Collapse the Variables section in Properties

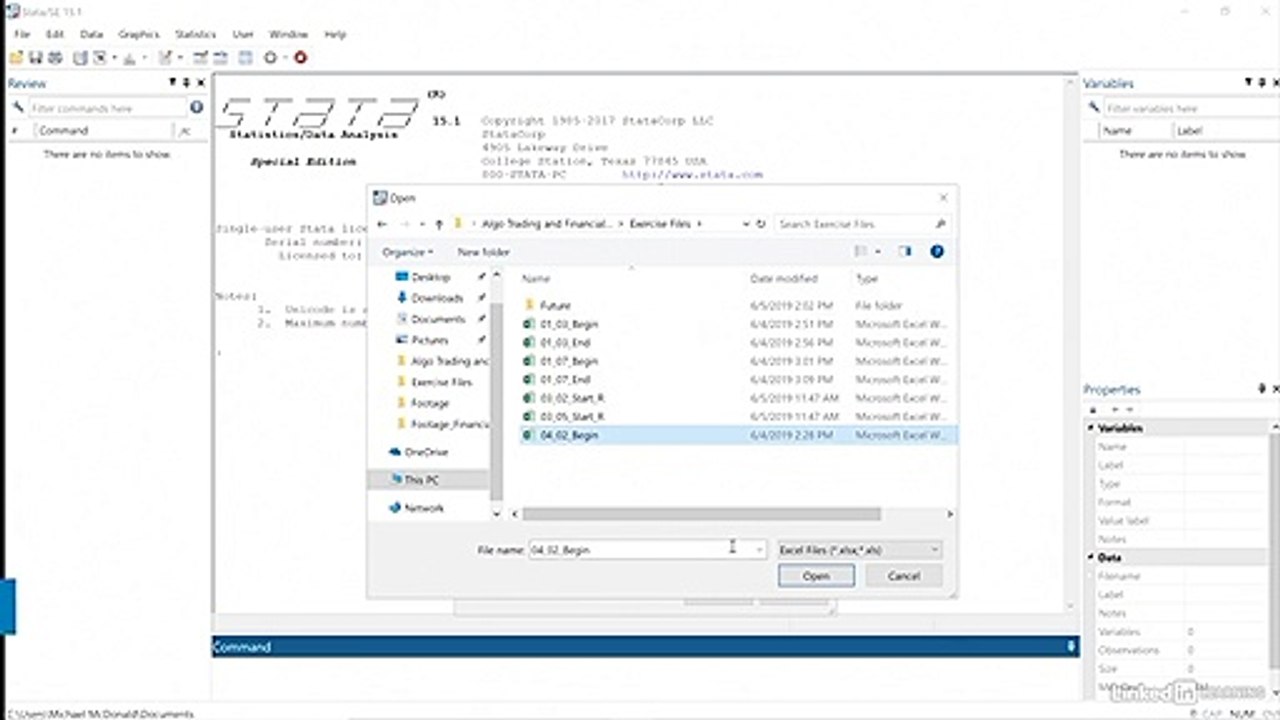point(1092,428)
